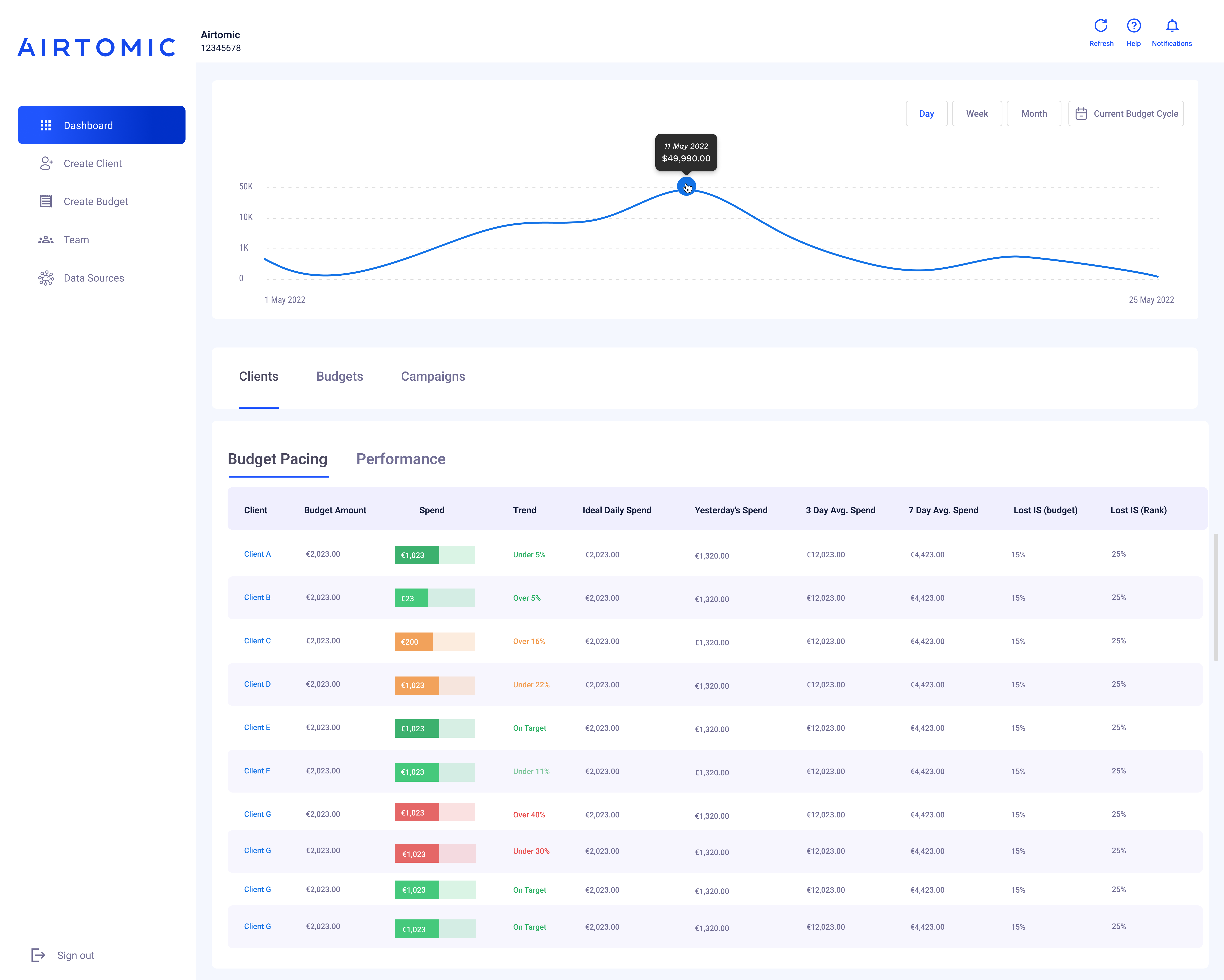This screenshot has height=980, width=1224.
Task: Click the Refresh icon
Action: coord(1101,26)
